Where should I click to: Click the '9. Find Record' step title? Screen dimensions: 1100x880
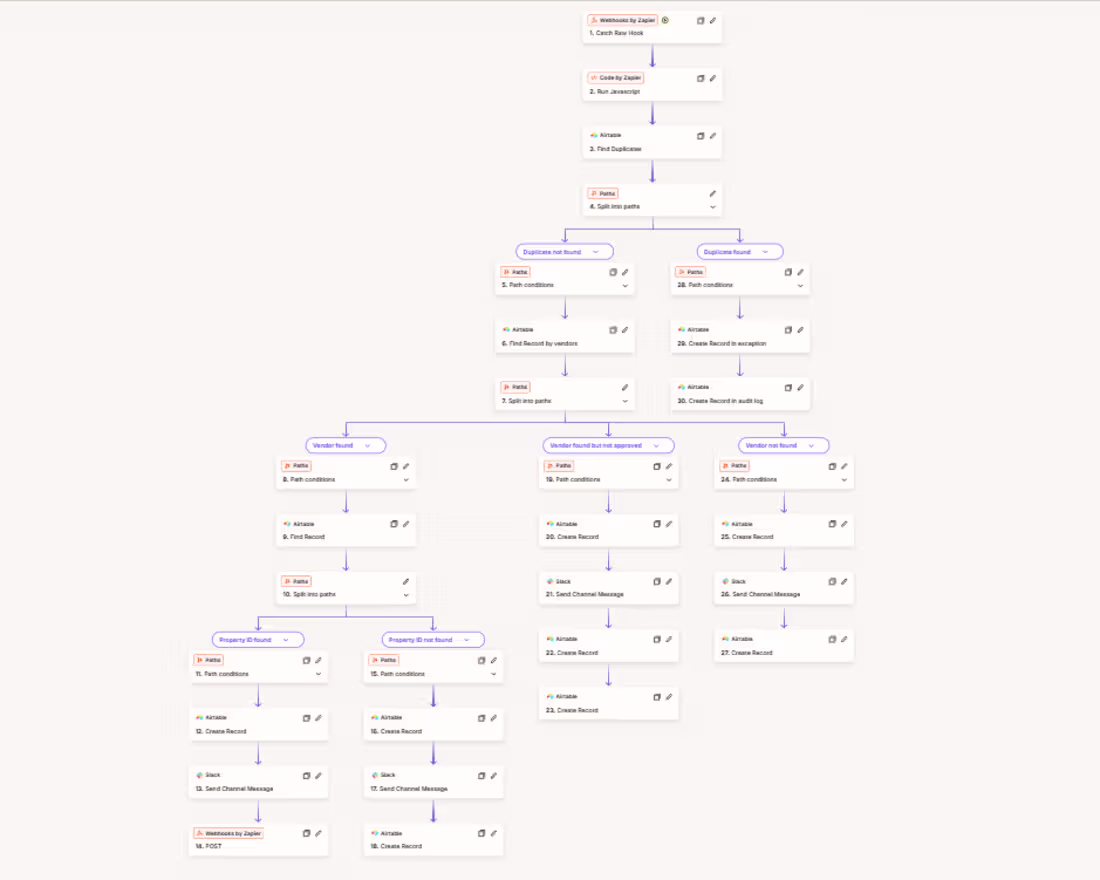coord(304,537)
